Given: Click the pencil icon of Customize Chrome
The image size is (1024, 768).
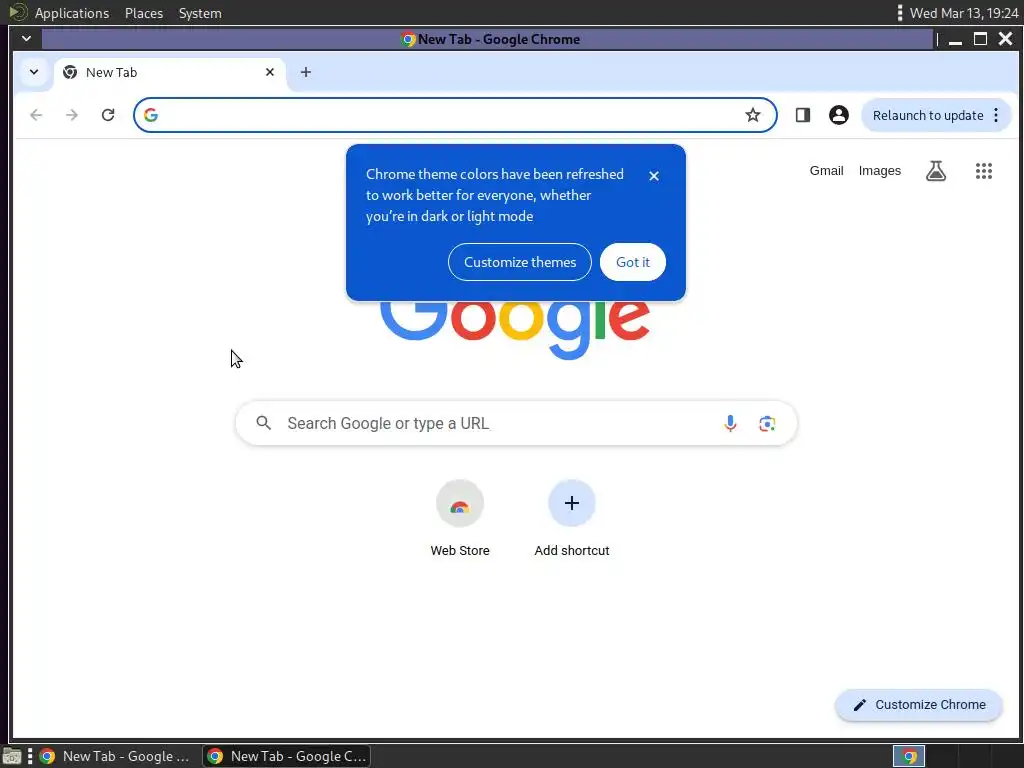Looking at the screenshot, I should (x=860, y=705).
